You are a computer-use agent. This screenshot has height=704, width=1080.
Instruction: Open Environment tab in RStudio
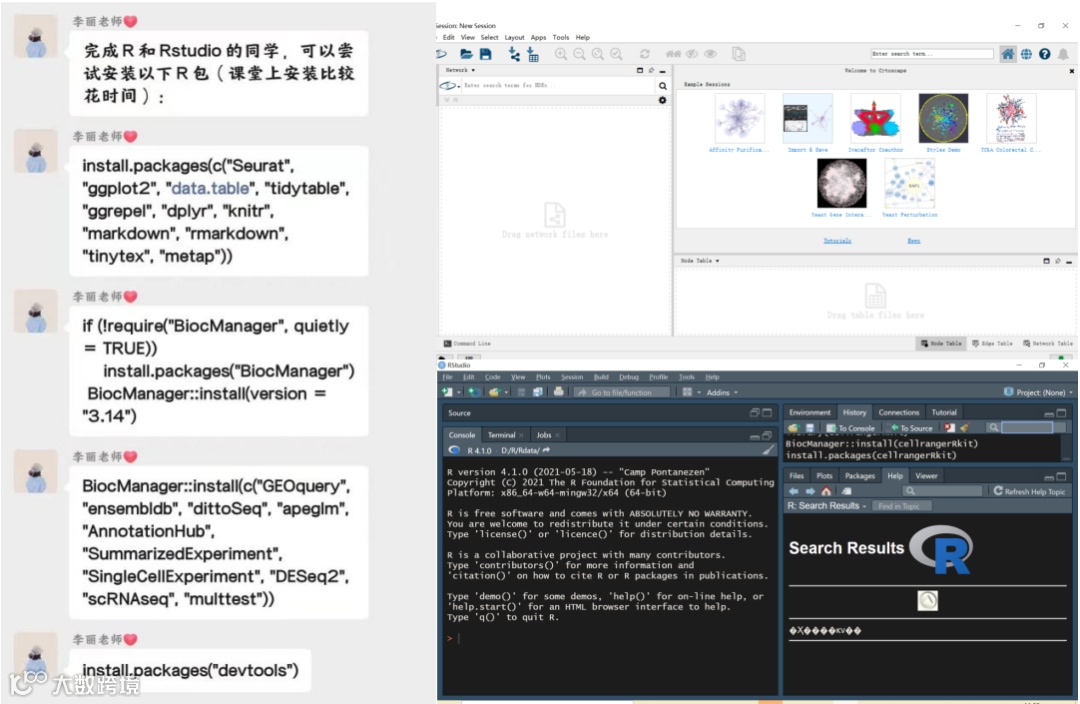tap(809, 413)
